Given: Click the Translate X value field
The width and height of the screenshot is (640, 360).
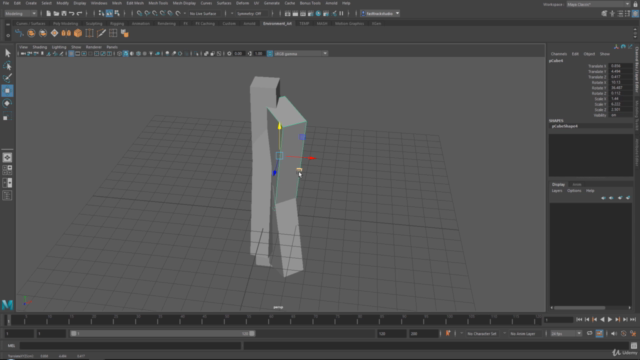Looking at the screenshot, I should pos(620,66).
